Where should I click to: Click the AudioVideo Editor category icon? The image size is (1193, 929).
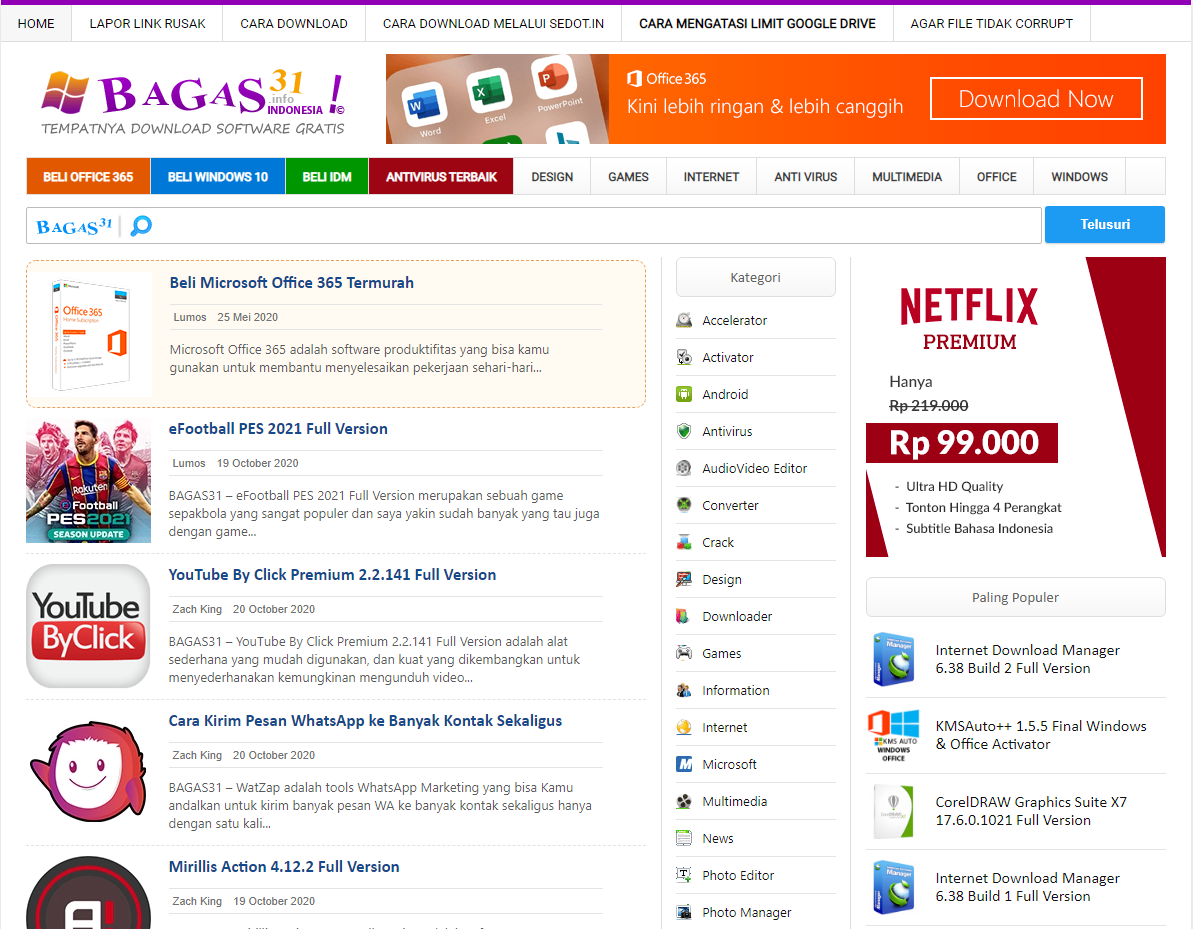pyautogui.click(x=684, y=469)
